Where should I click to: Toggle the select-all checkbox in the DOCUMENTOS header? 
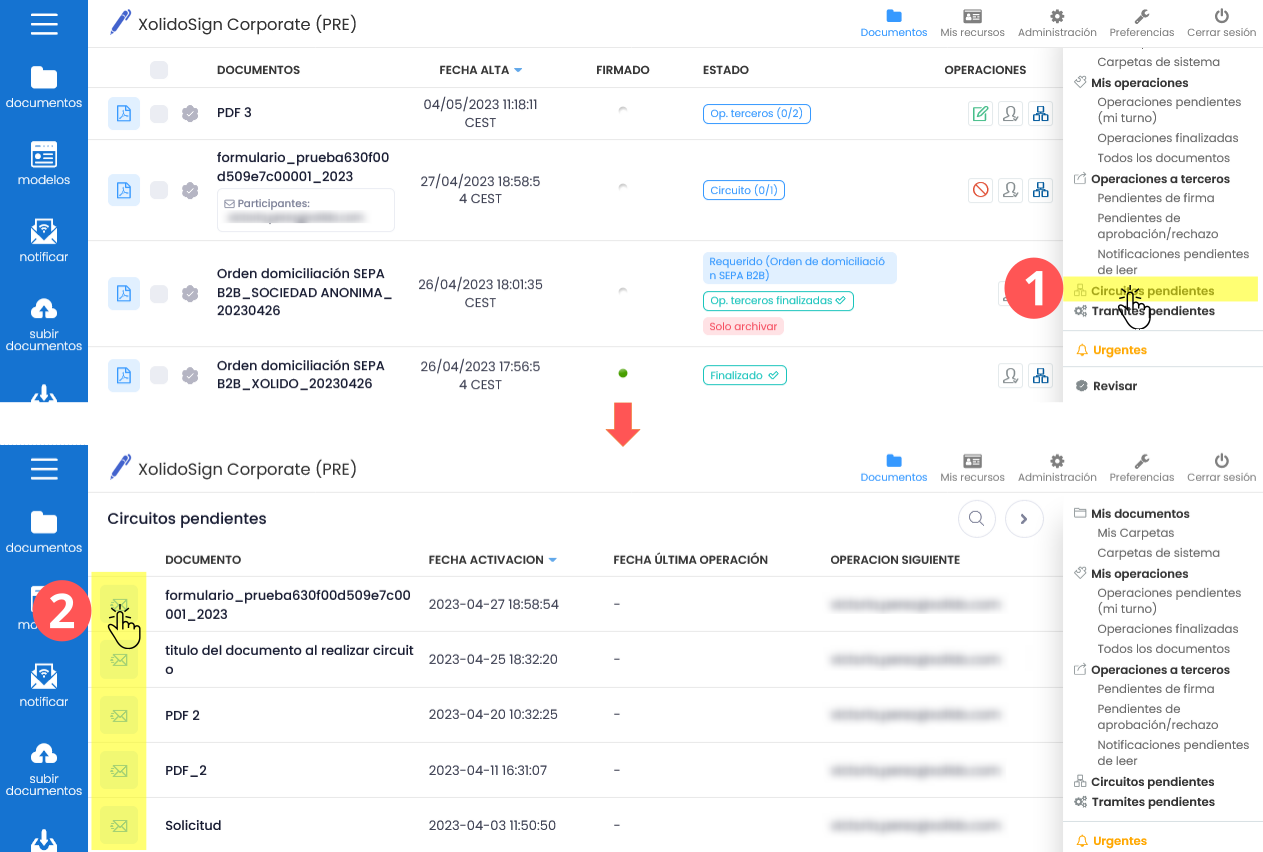pyautogui.click(x=159, y=70)
